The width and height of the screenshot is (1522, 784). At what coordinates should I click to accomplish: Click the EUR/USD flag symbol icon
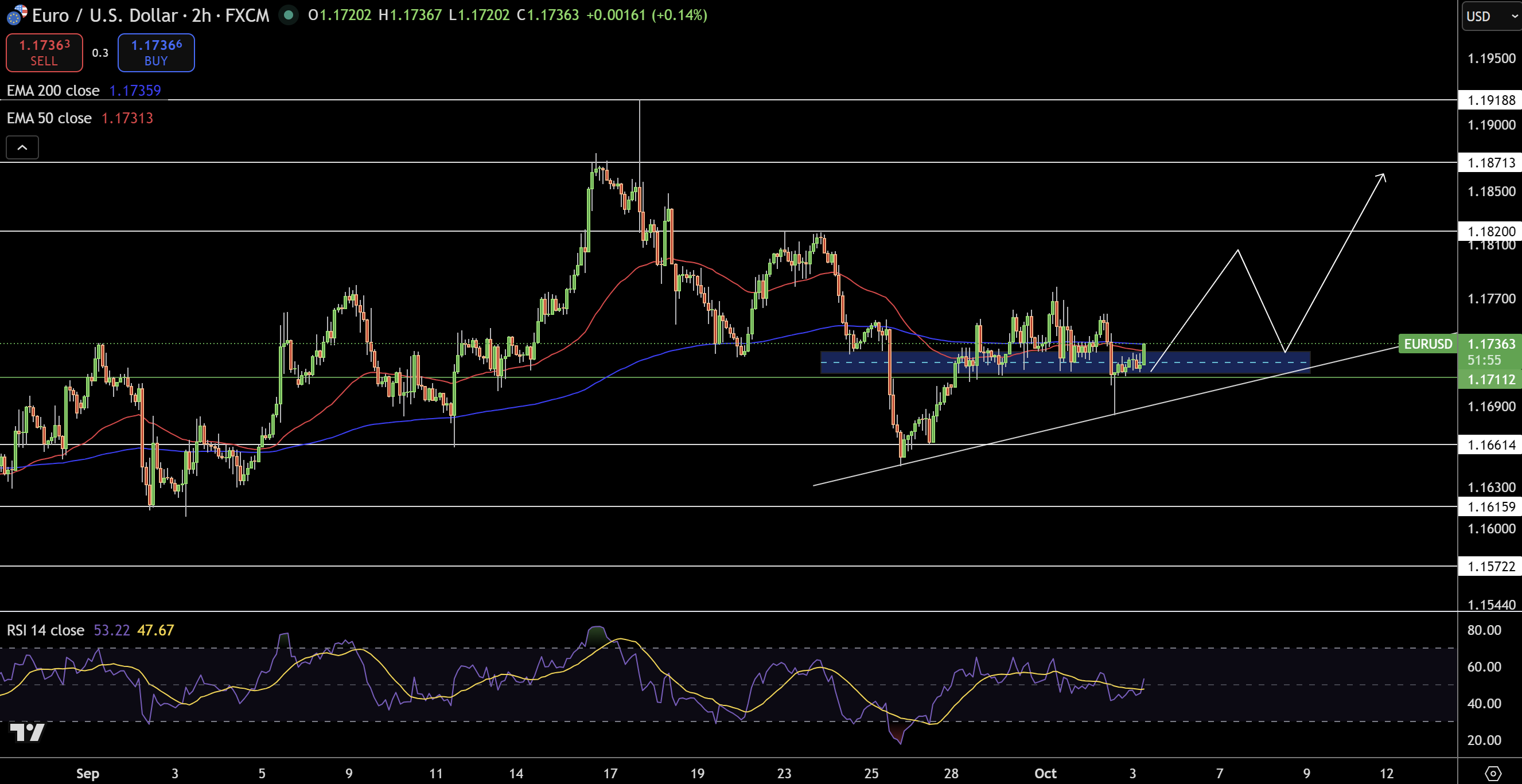[16, 15]
